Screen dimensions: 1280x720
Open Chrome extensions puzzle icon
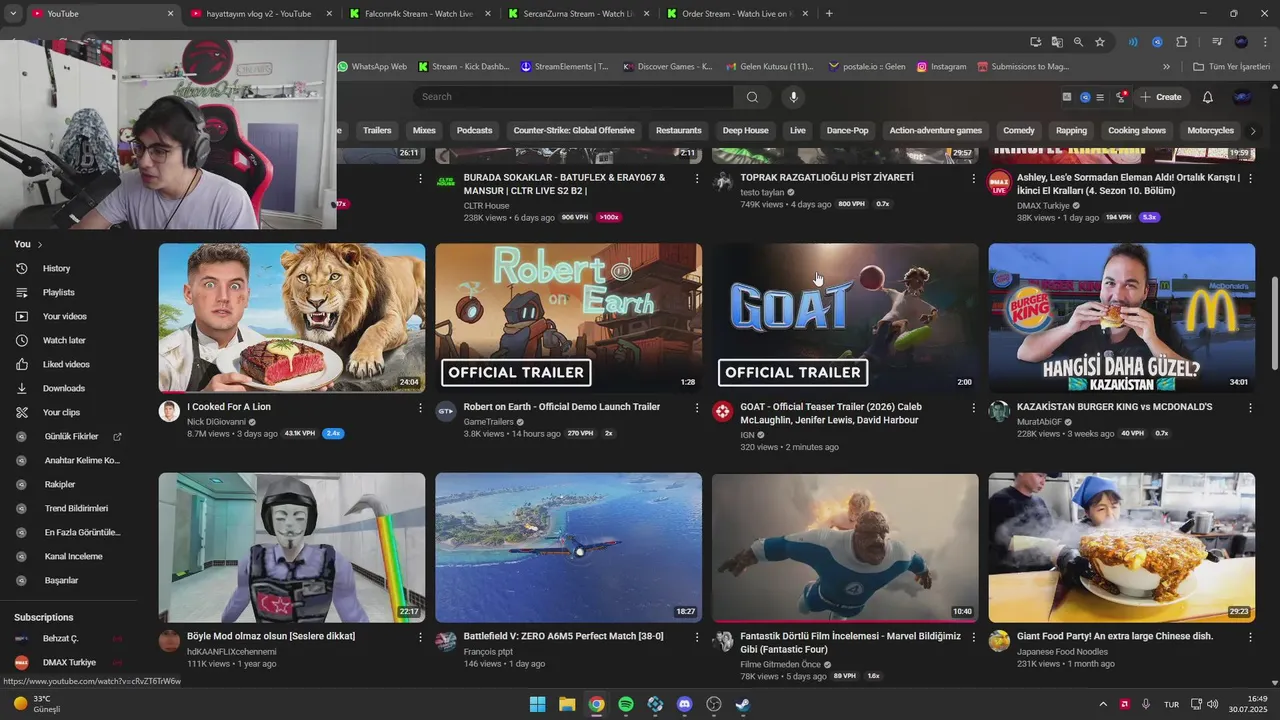click(x=1182, y=42)
